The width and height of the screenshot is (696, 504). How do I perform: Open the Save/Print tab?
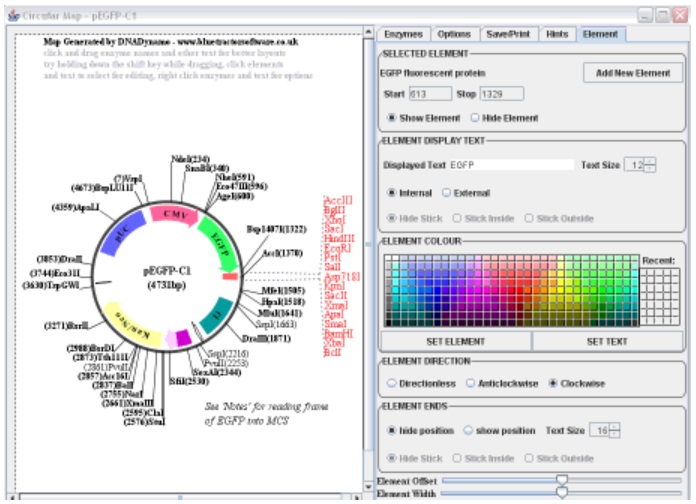coord(508,34)
